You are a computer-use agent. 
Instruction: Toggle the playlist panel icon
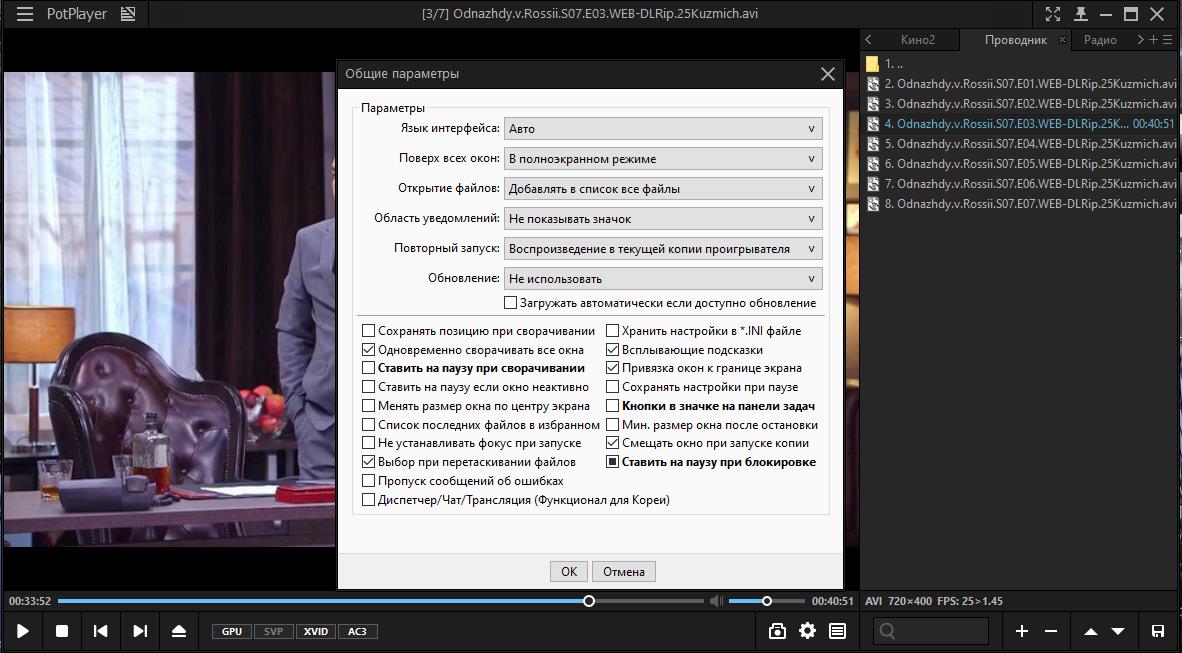837,631
